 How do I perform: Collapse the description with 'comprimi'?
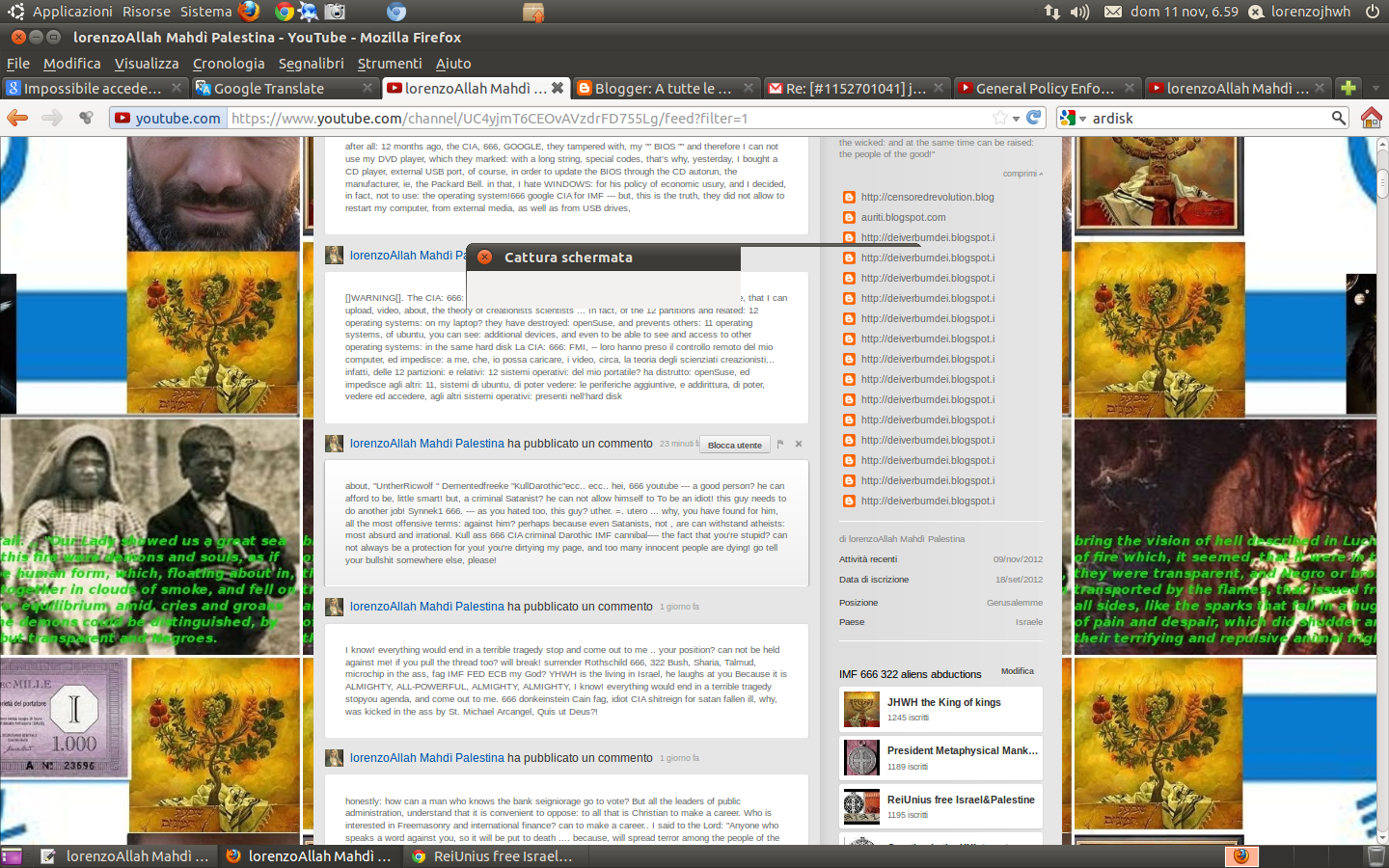(1021, 174)
